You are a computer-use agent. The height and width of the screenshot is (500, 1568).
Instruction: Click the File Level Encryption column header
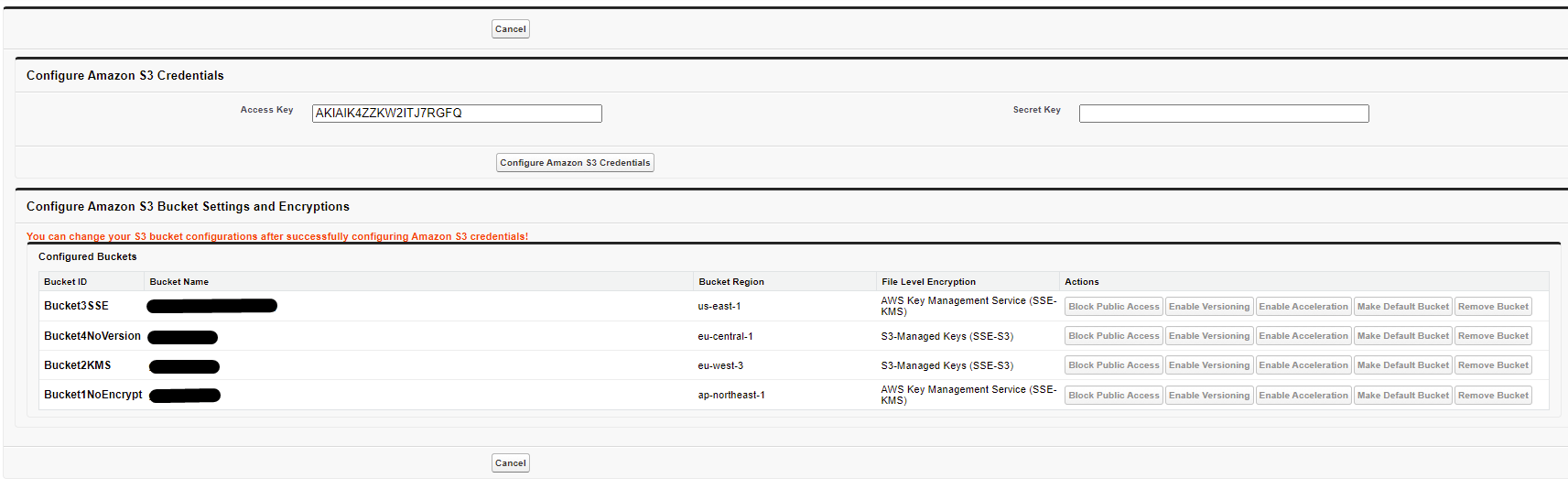[928, 282]
